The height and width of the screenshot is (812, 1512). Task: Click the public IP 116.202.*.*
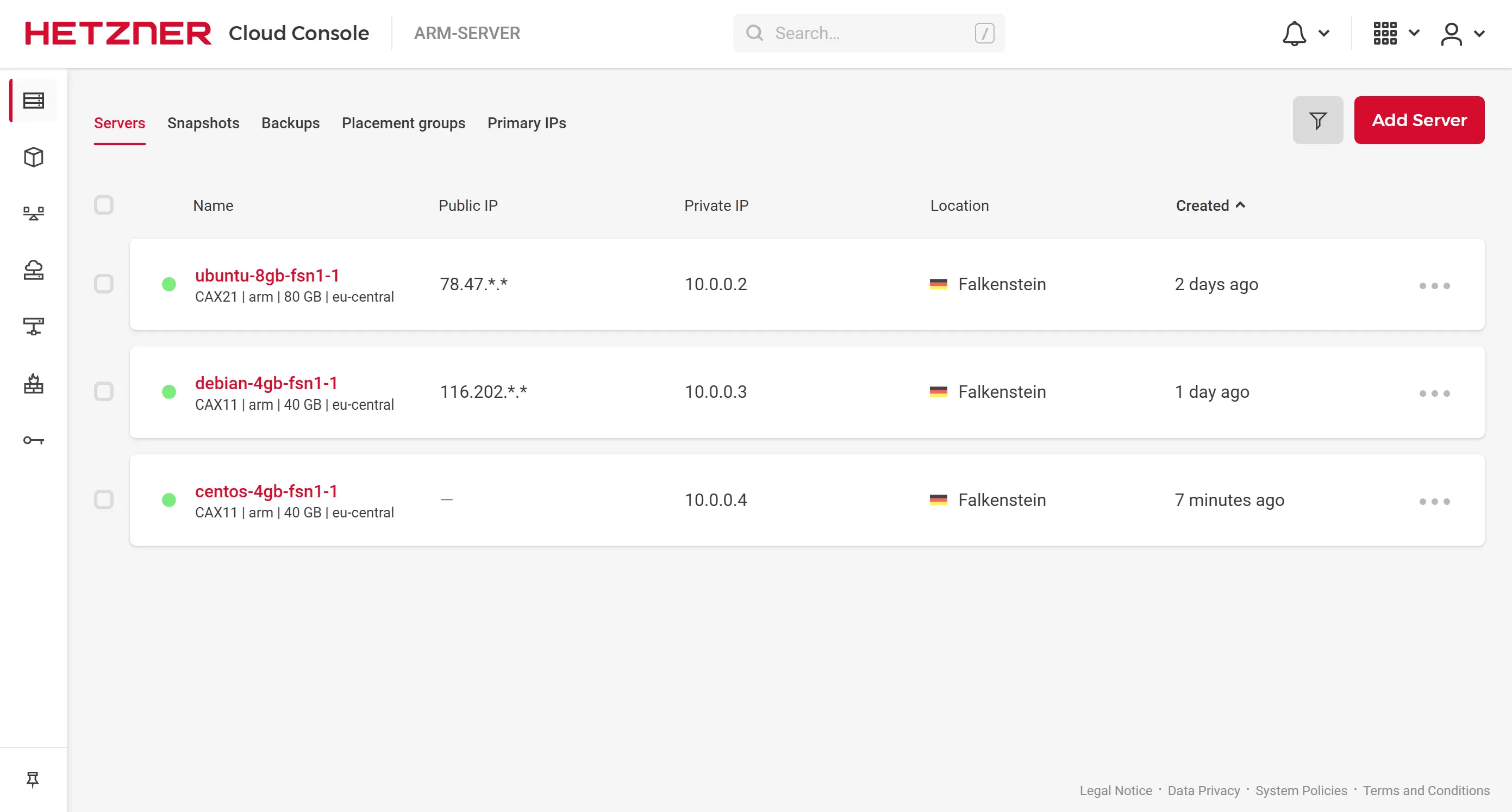(x=484, y=392)
